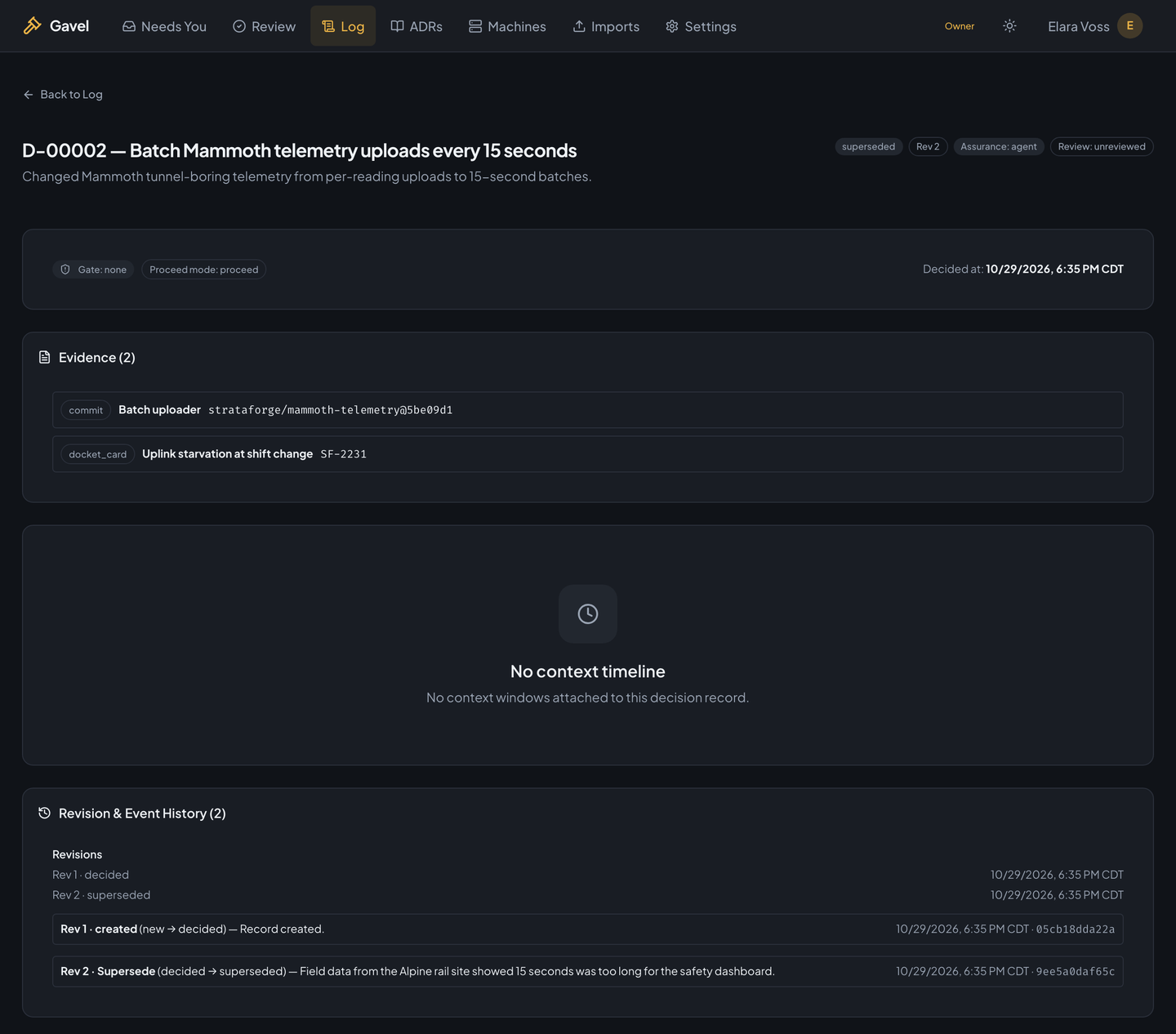The image size is (1176, 1034).
Task: Click the Rev 2 Supersede event entry
Action: pos(588,972)
